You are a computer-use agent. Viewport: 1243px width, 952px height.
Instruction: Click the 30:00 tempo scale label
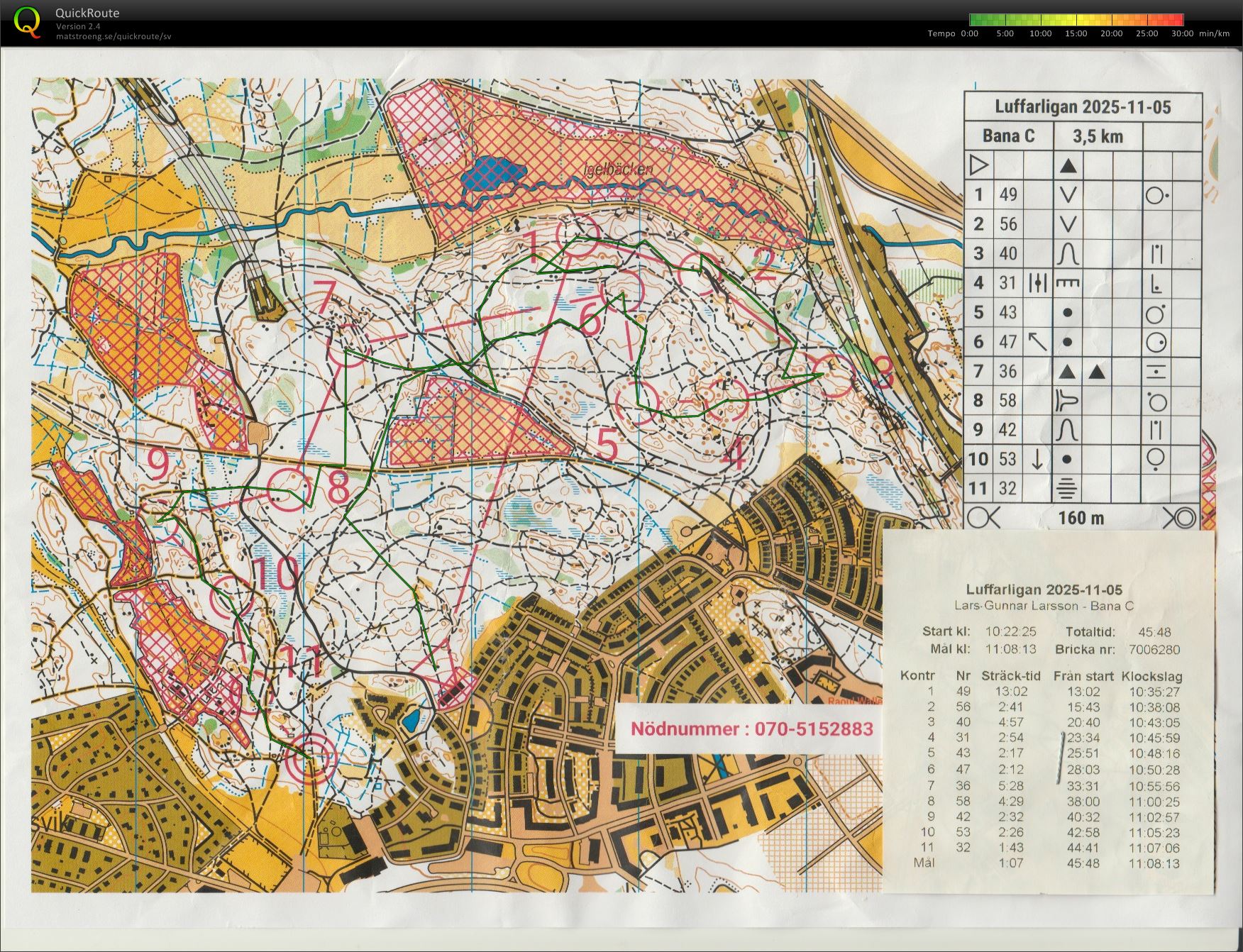coord(1182,33)
